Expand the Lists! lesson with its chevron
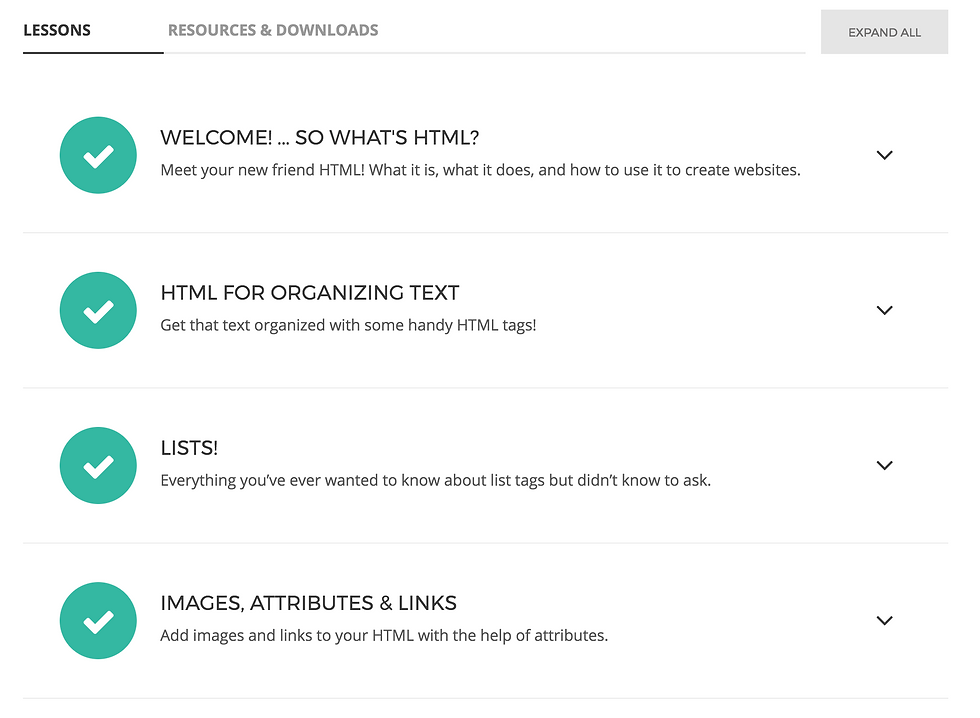This screenshot has height=718, width=980. tap(884, 465)
